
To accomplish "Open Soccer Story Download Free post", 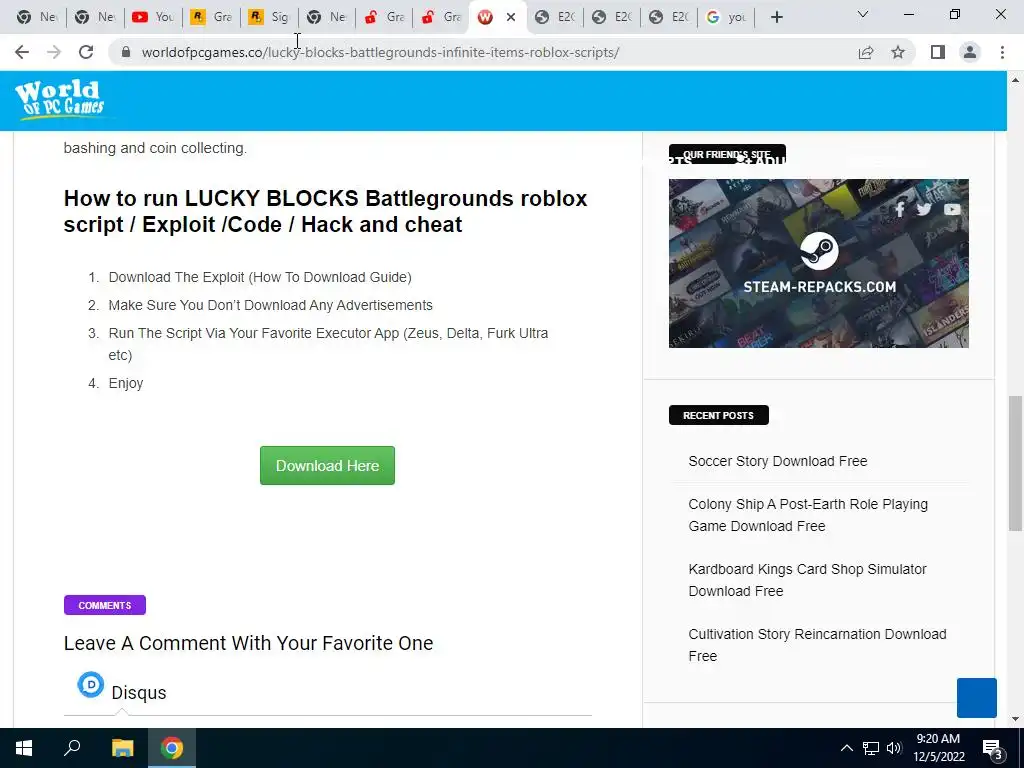I will tap(778, 461).
